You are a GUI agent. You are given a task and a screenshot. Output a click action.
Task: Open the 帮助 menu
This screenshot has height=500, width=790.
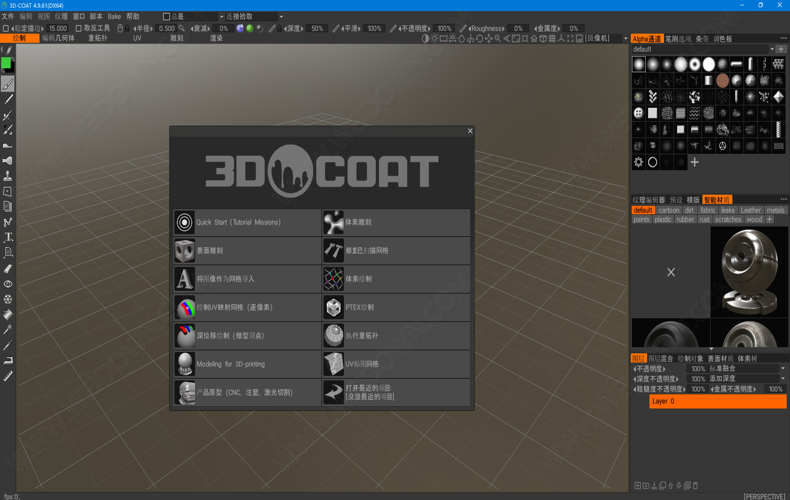click(133, 17)
